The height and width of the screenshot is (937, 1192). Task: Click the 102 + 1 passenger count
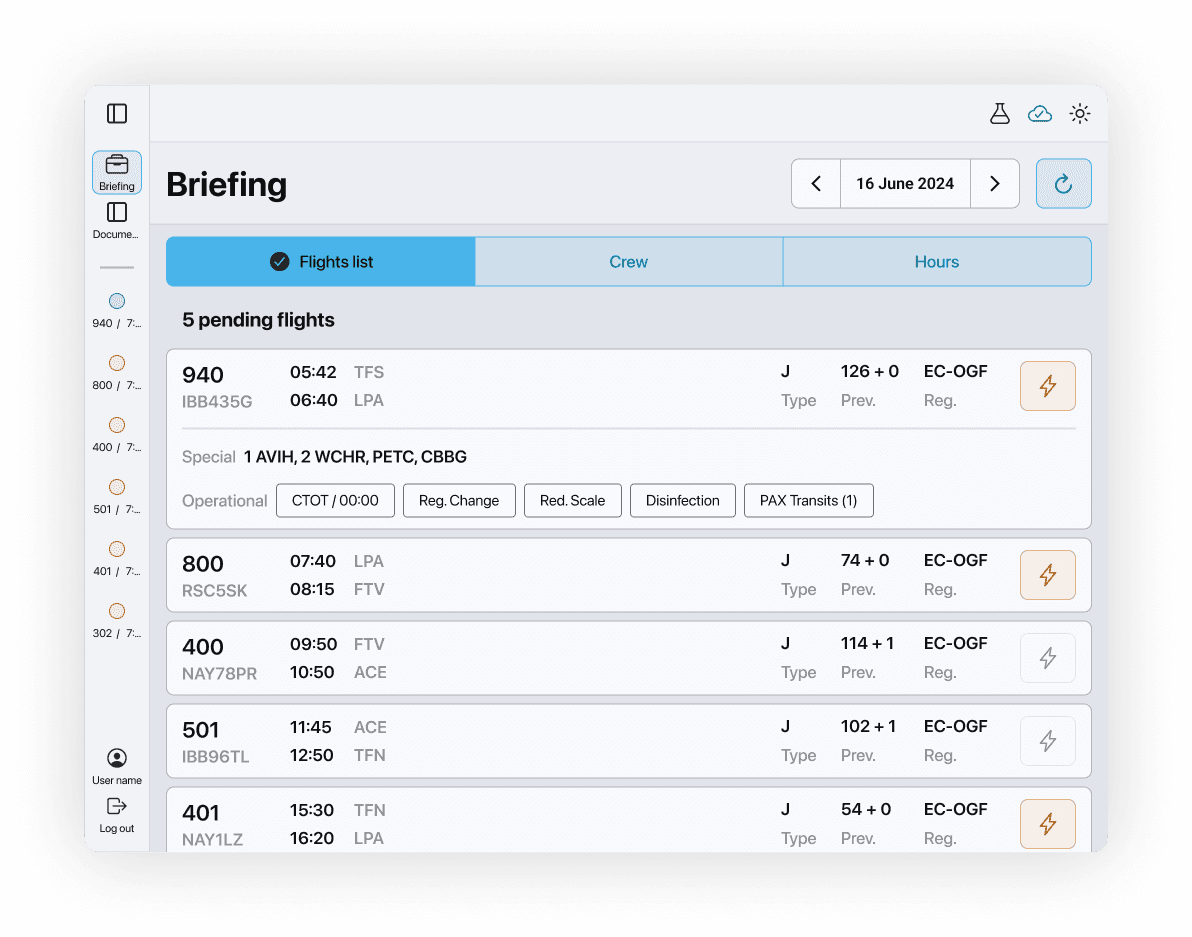tap(868, 726)
